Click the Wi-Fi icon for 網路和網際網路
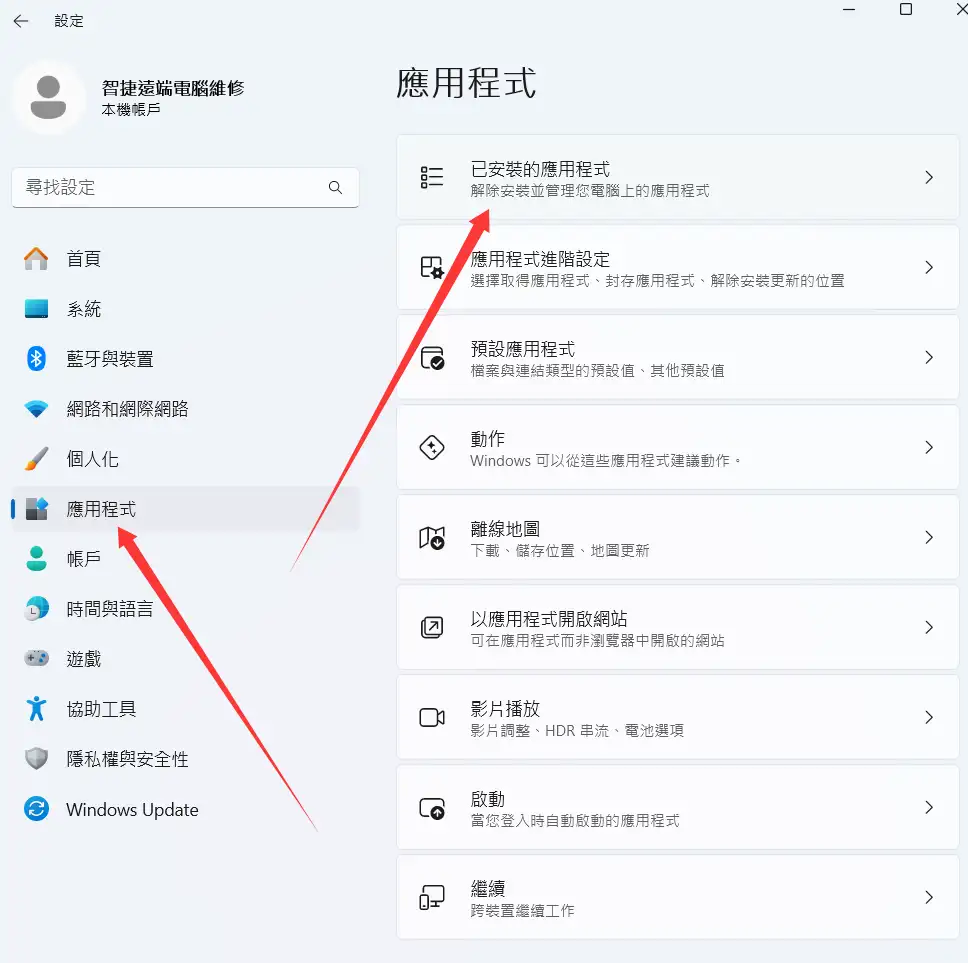Screen dimensions: 968x963 pos(36,409)
